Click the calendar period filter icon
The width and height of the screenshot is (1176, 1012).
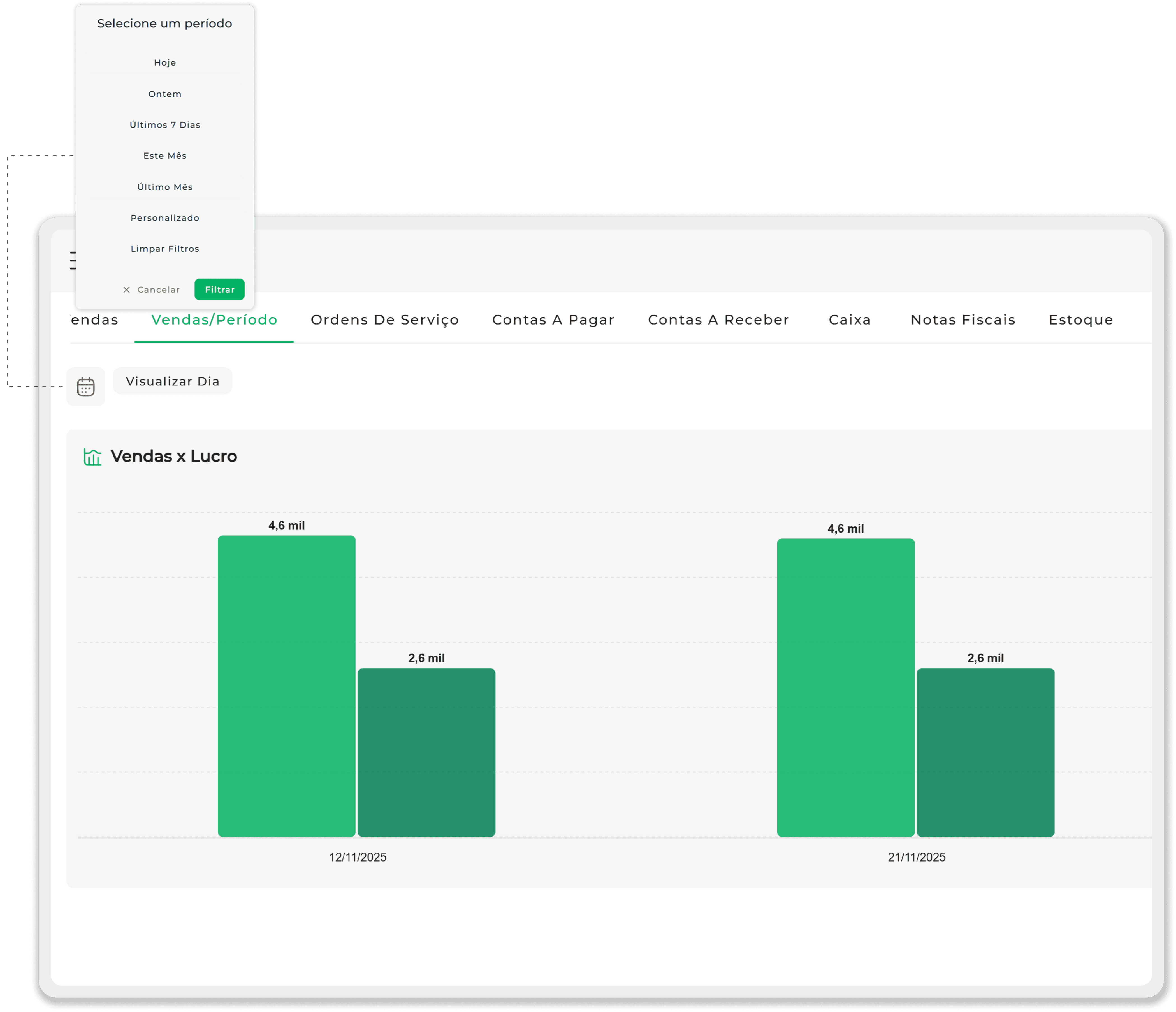pos(86,386)
